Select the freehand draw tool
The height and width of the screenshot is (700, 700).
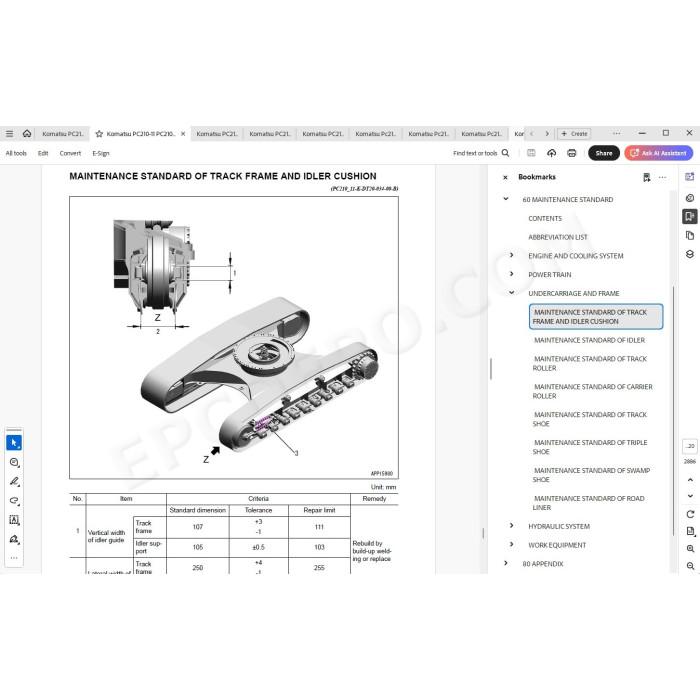tap(14, 501)
